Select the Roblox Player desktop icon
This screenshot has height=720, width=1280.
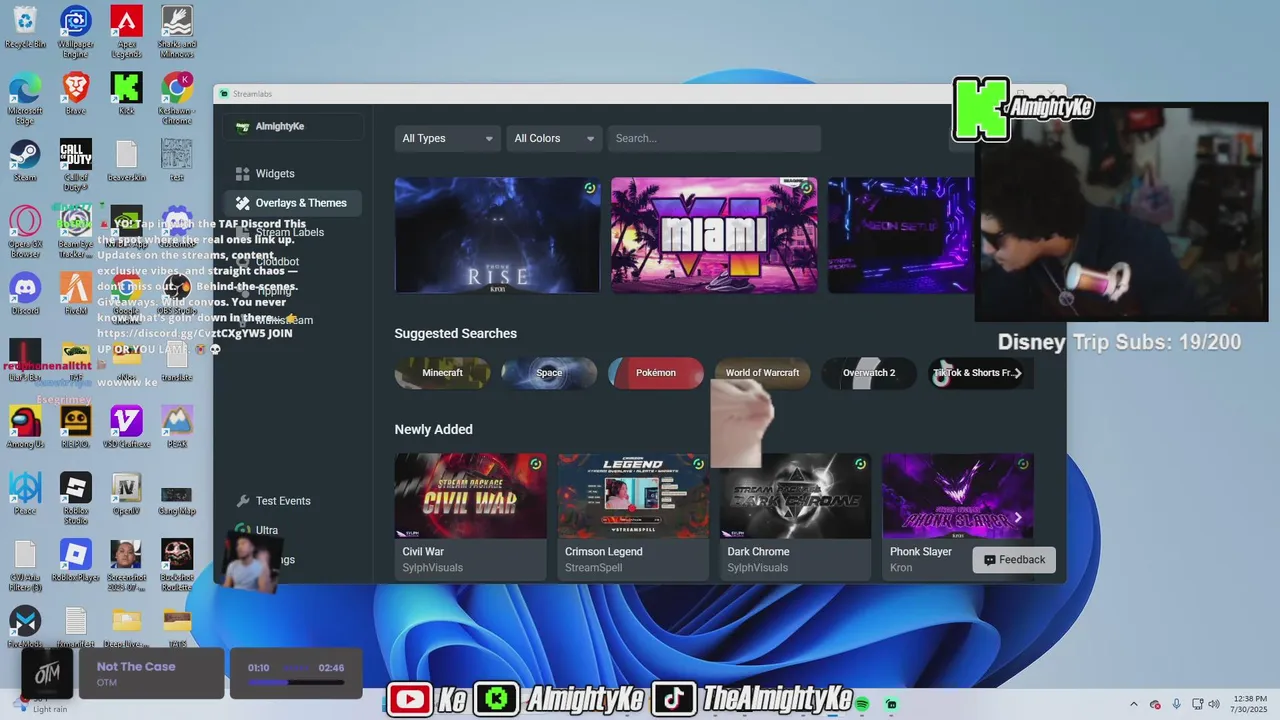(76, 561)
